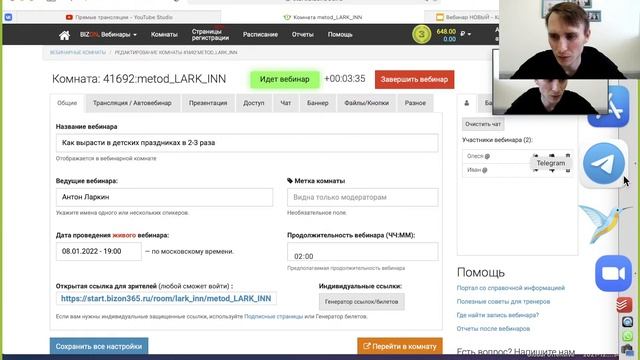Select the Общие settings tab
Screen dimensions: 640x360
point(67,103)
